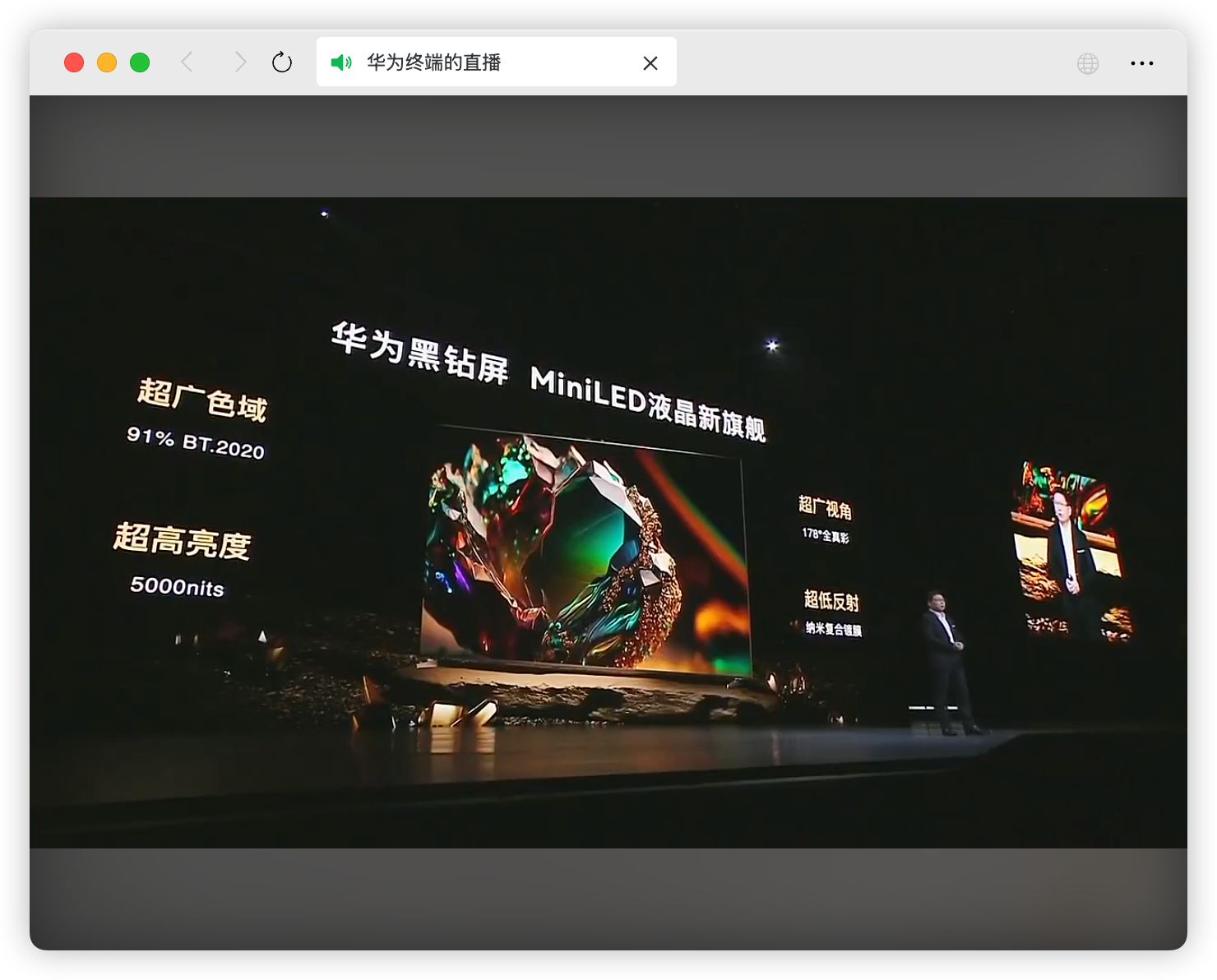Go forward with the right arrow
This screenshot has height=980, width=1217.
click(240, 62)
